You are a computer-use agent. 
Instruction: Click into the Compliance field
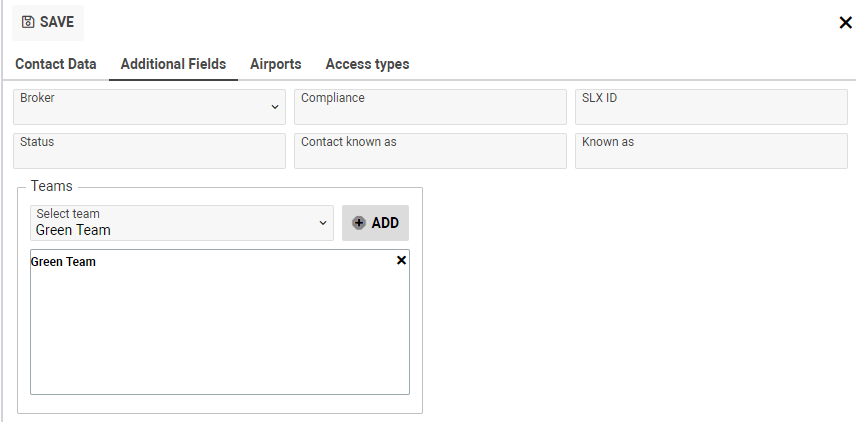[430, 107]
